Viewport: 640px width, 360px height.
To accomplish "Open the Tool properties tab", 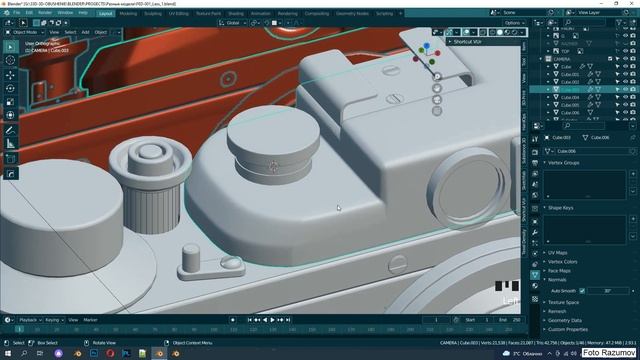I will pyautogui.click(x=535, y=139).
